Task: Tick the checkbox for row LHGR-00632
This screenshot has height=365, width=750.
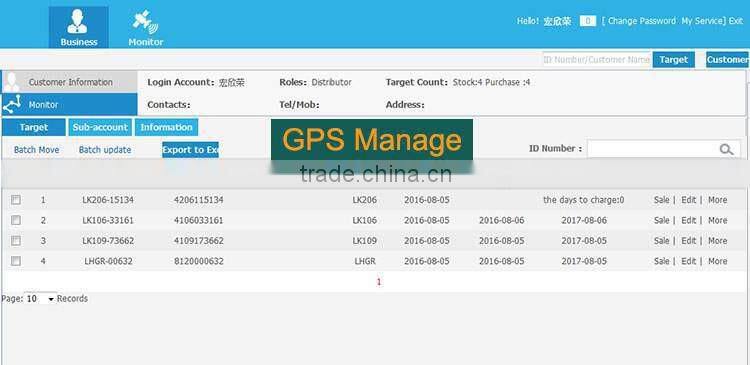Action: tap(16, 261)
